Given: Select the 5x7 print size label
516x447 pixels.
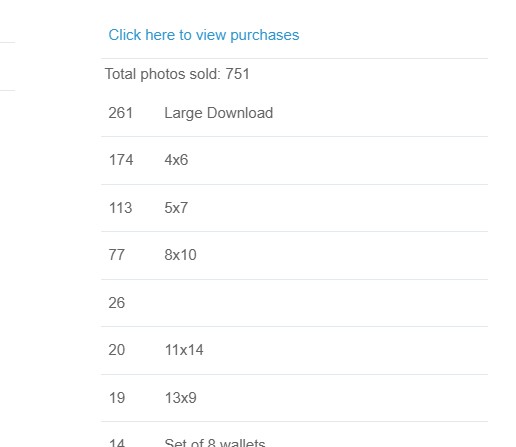Looking at the screenshot, I should (176, 208).
